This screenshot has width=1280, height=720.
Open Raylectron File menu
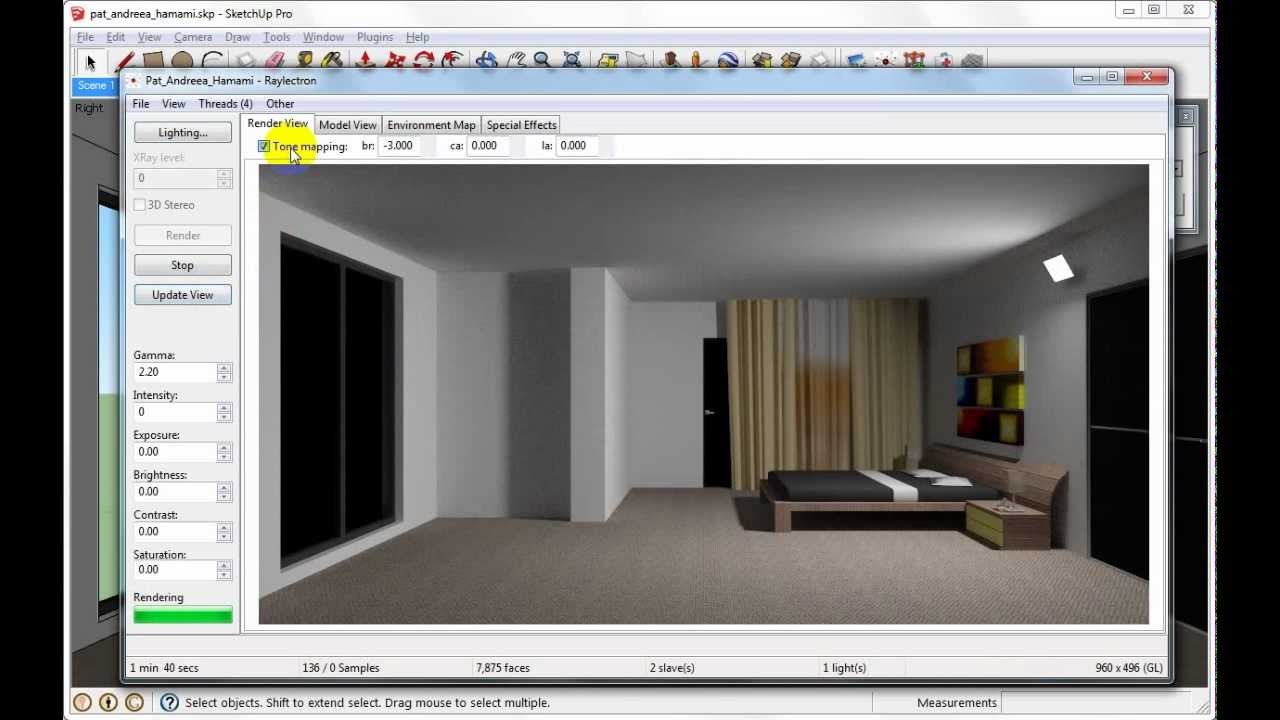[141, 104]
